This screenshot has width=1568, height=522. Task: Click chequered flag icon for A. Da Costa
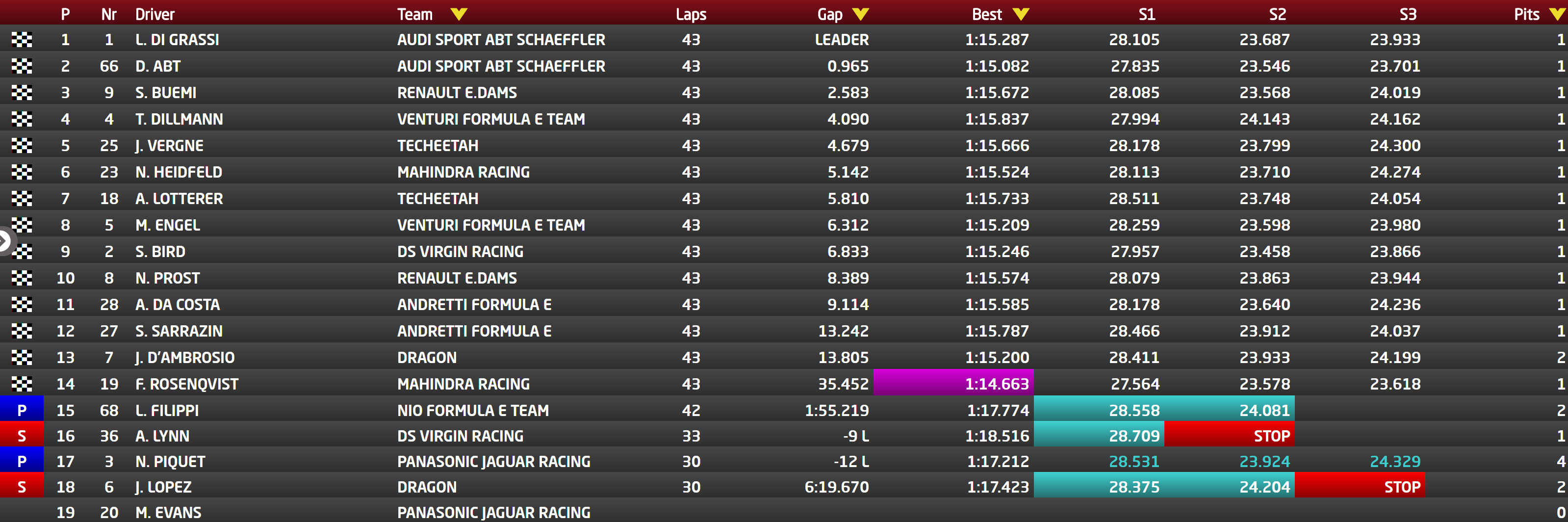[x=22, y=305]
